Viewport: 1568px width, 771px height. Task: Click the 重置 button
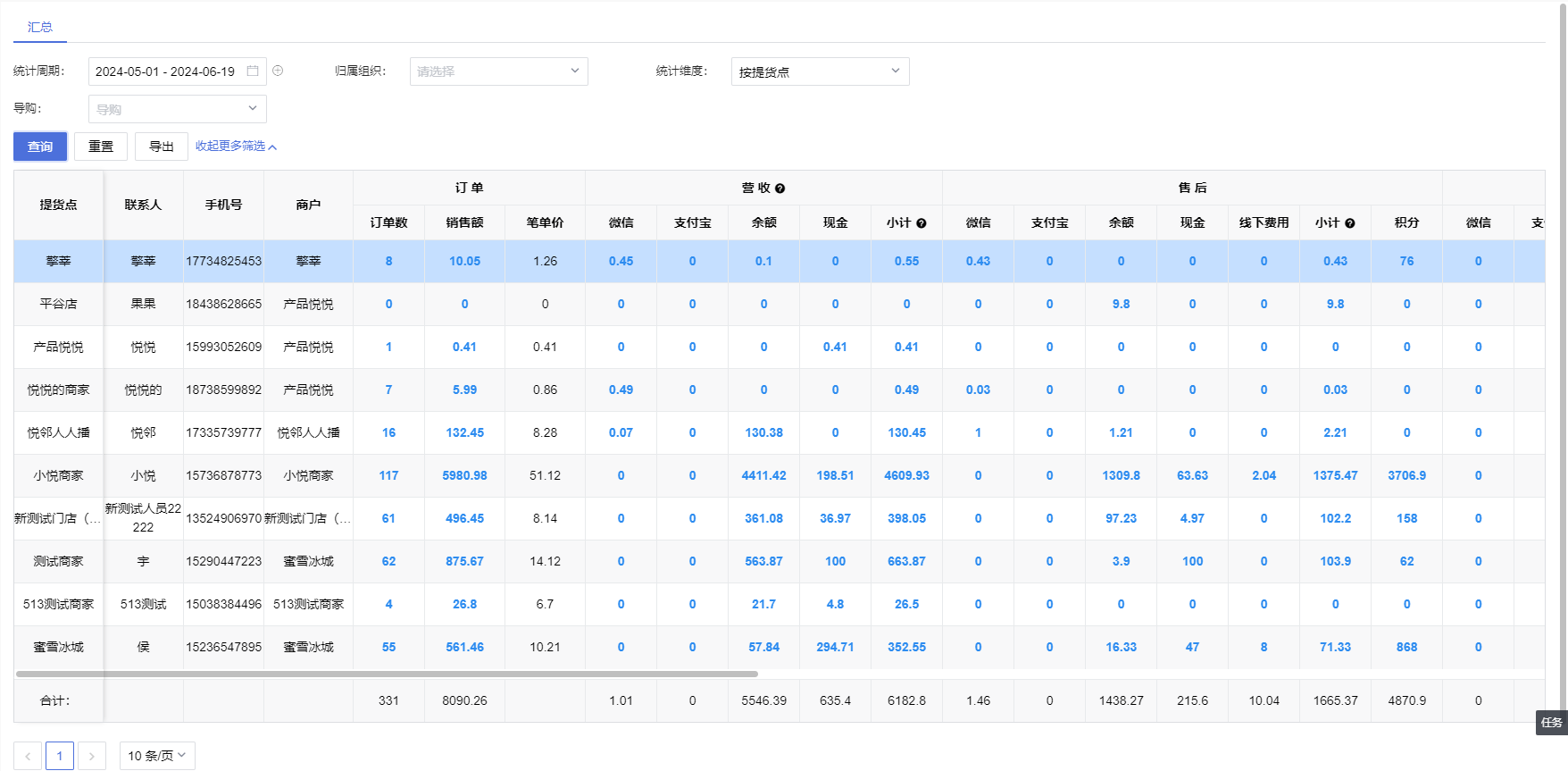coord(101,147)
